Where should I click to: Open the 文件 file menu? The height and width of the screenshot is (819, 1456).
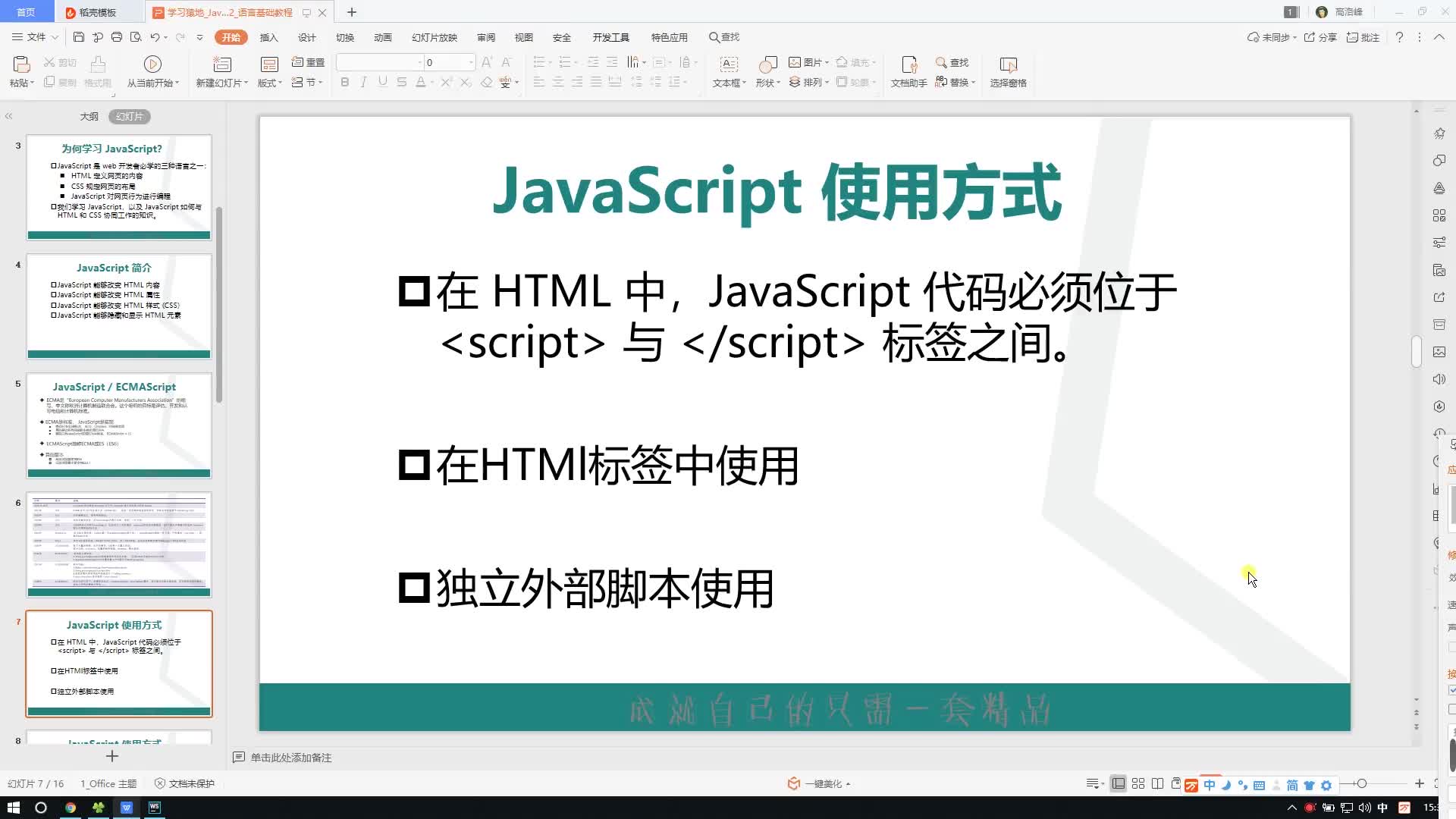tap(36, 37)
